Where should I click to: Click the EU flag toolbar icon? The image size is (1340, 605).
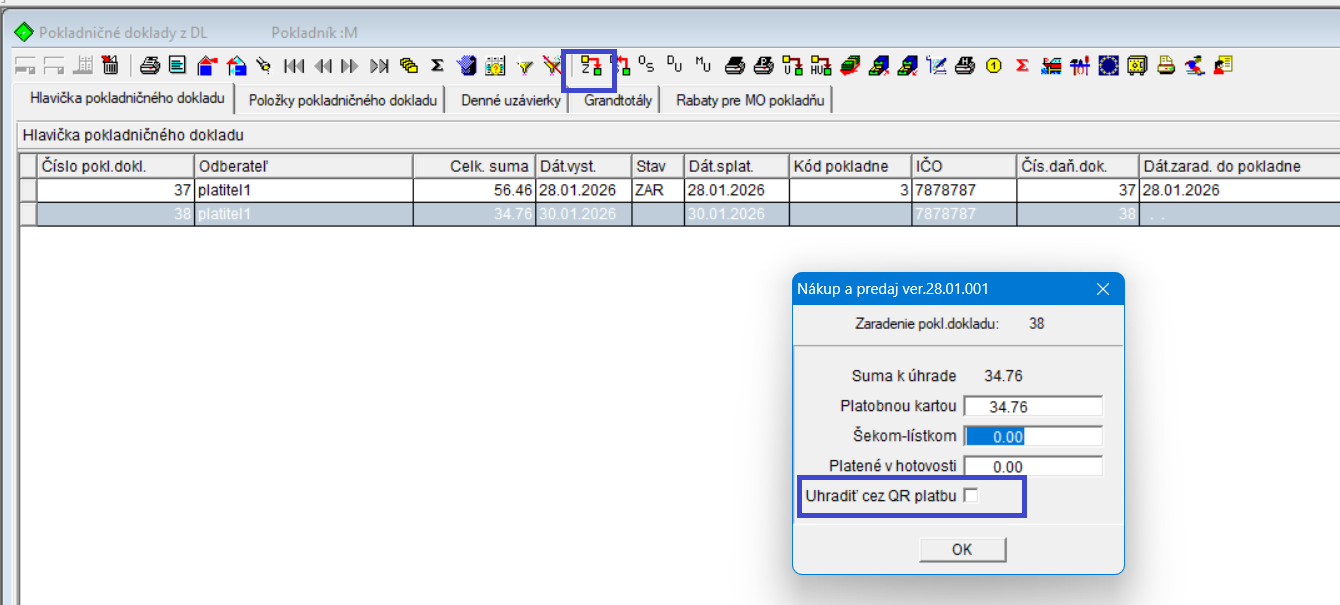1107,66
